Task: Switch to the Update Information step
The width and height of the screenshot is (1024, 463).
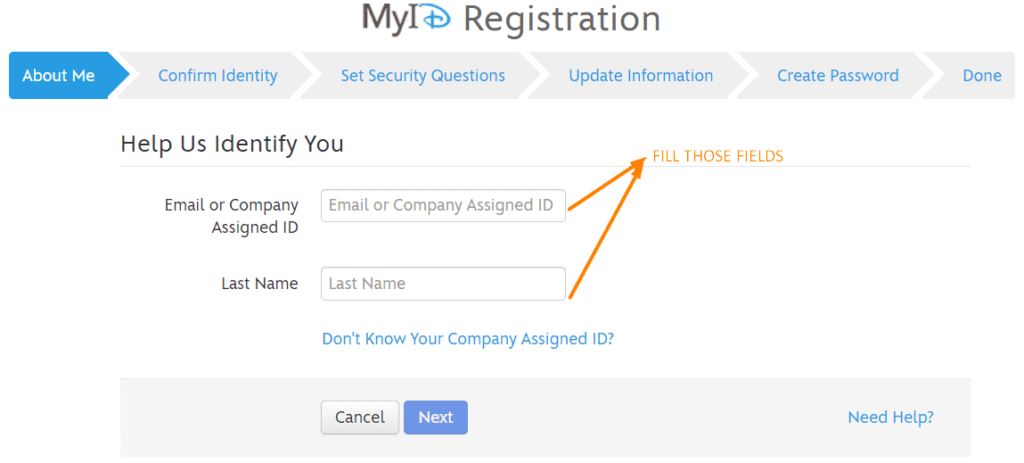Action: 641,76
